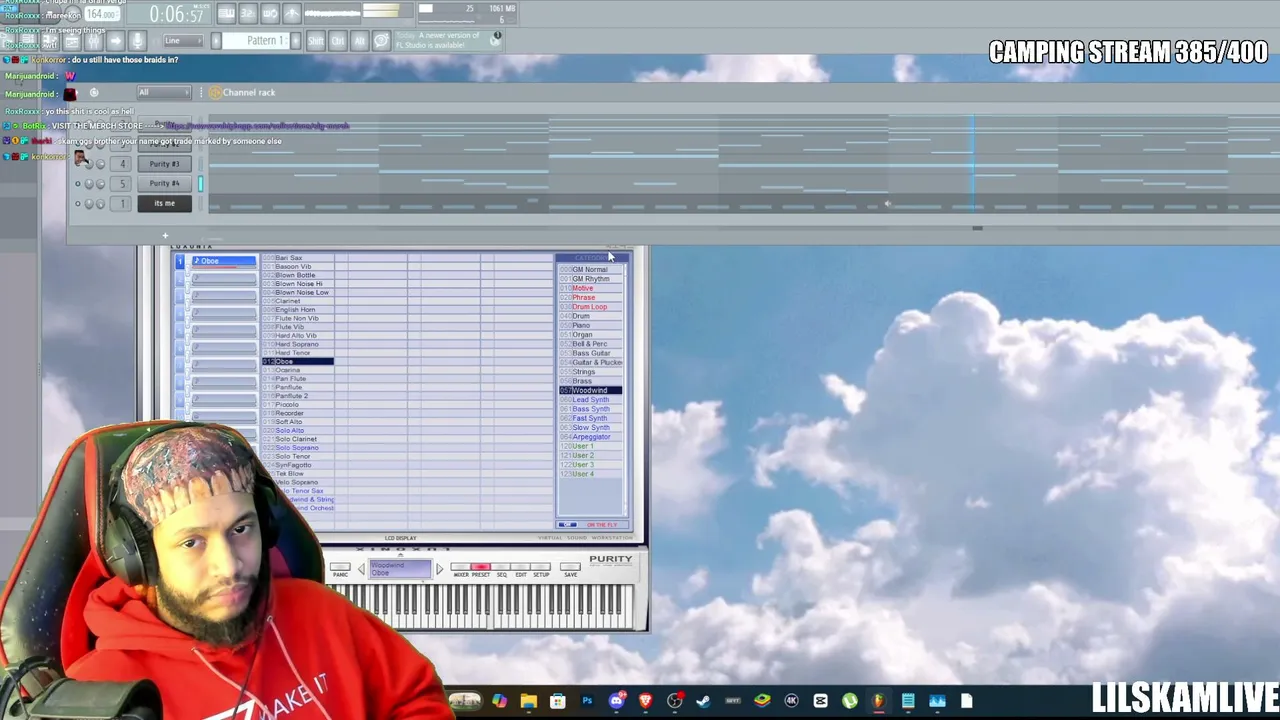Select the Lead Synth category

tap(590, 400)
